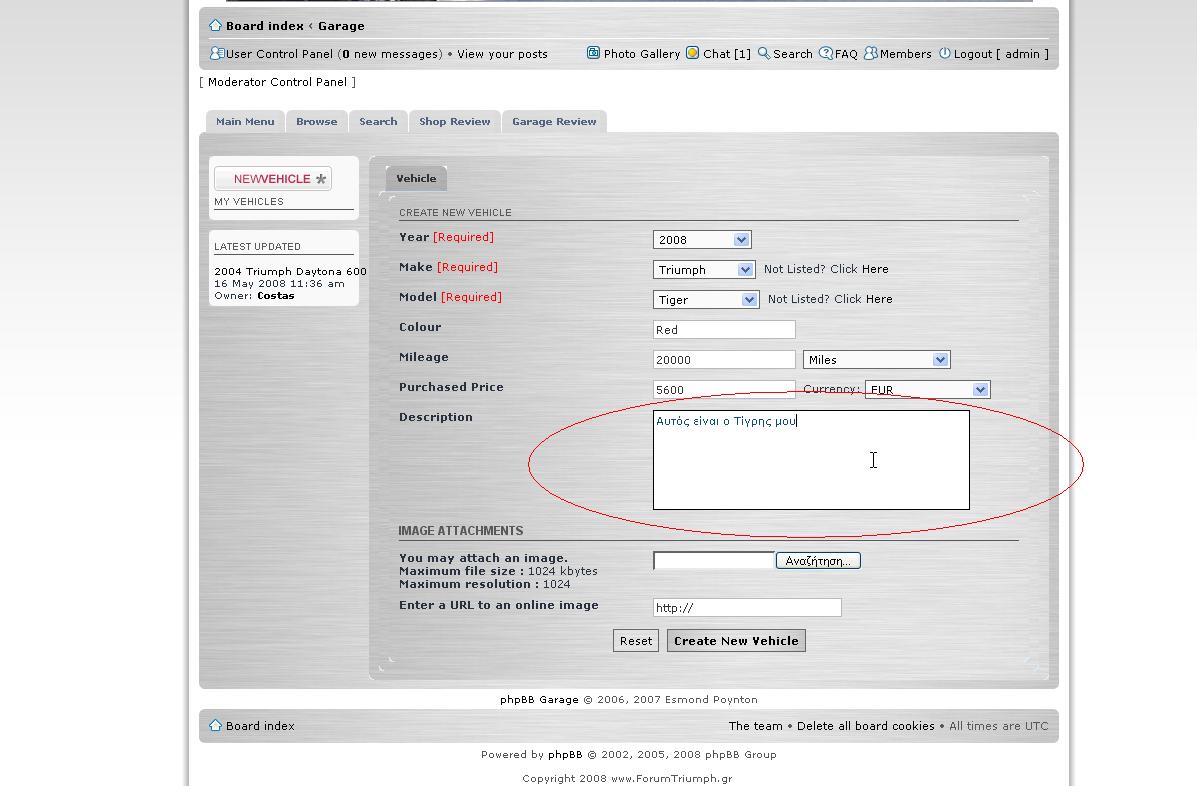
Task: Click the Reset button
Action: pos(636,641)
